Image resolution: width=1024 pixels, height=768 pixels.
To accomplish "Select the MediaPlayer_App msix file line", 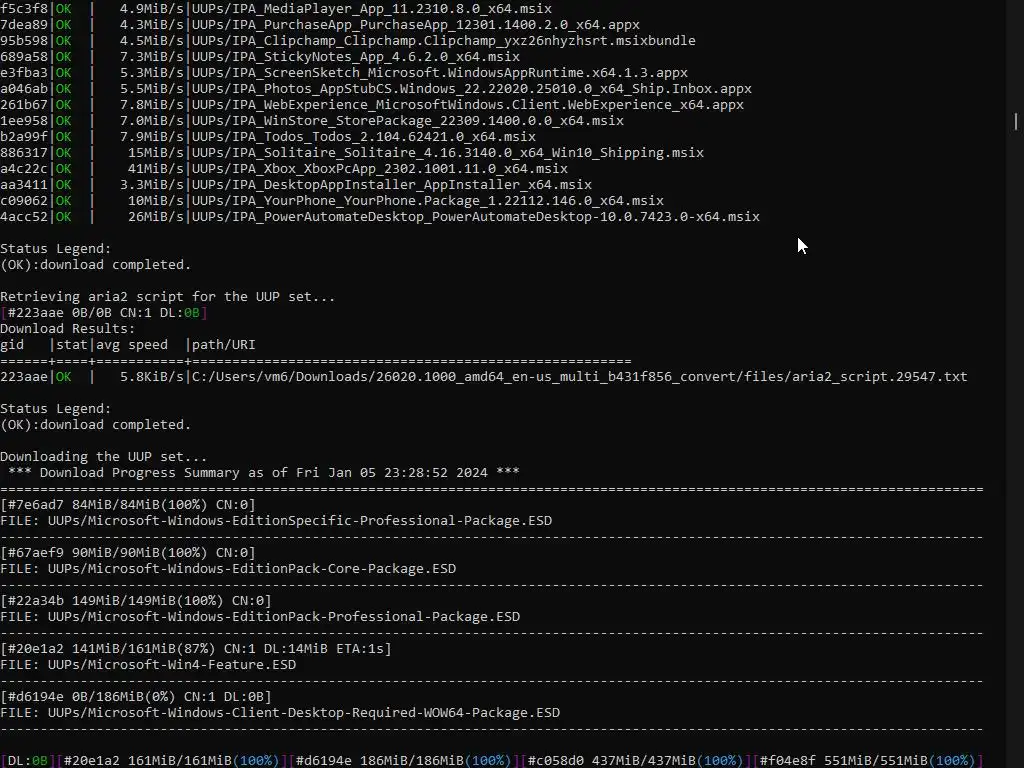I will coord(276,8).
